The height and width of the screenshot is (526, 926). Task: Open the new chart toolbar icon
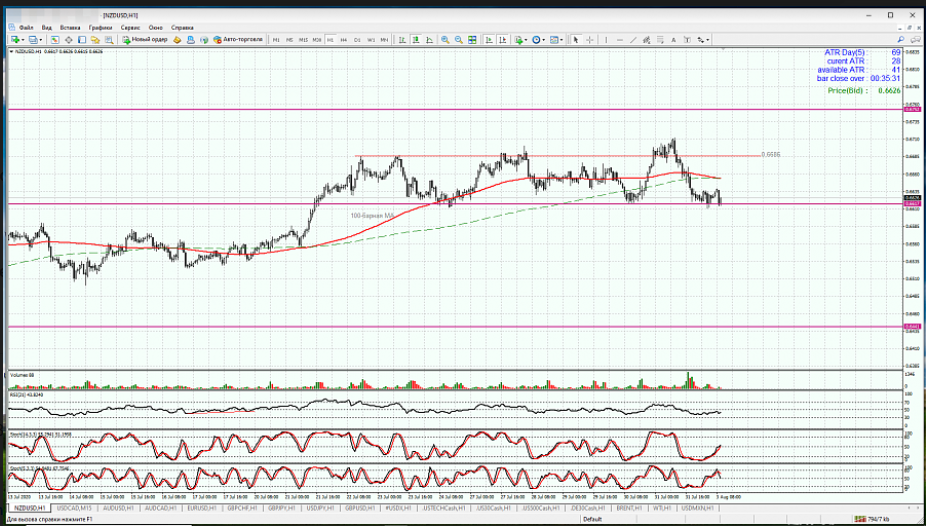[x=15, y=40]
